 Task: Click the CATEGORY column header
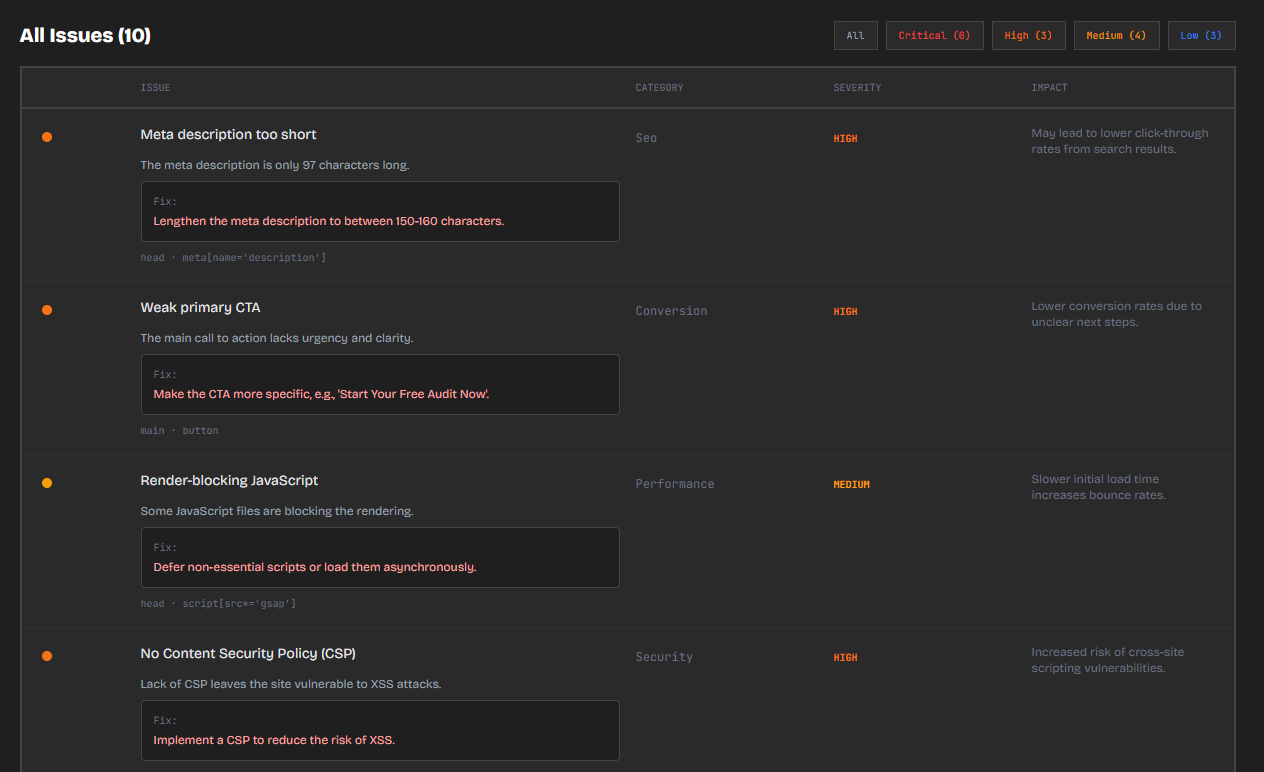pyautogui.click(x=659, y=87)
